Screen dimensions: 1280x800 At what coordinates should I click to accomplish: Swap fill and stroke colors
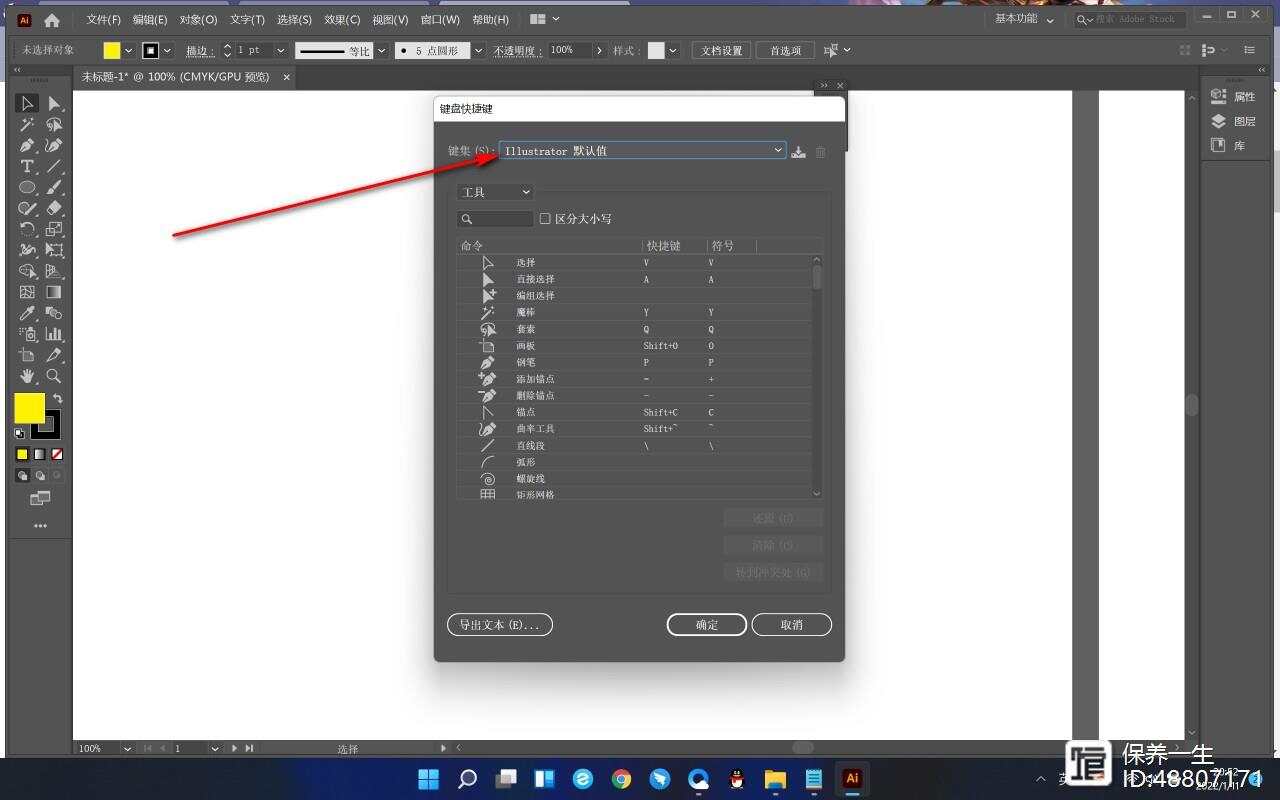pos(57,398)
